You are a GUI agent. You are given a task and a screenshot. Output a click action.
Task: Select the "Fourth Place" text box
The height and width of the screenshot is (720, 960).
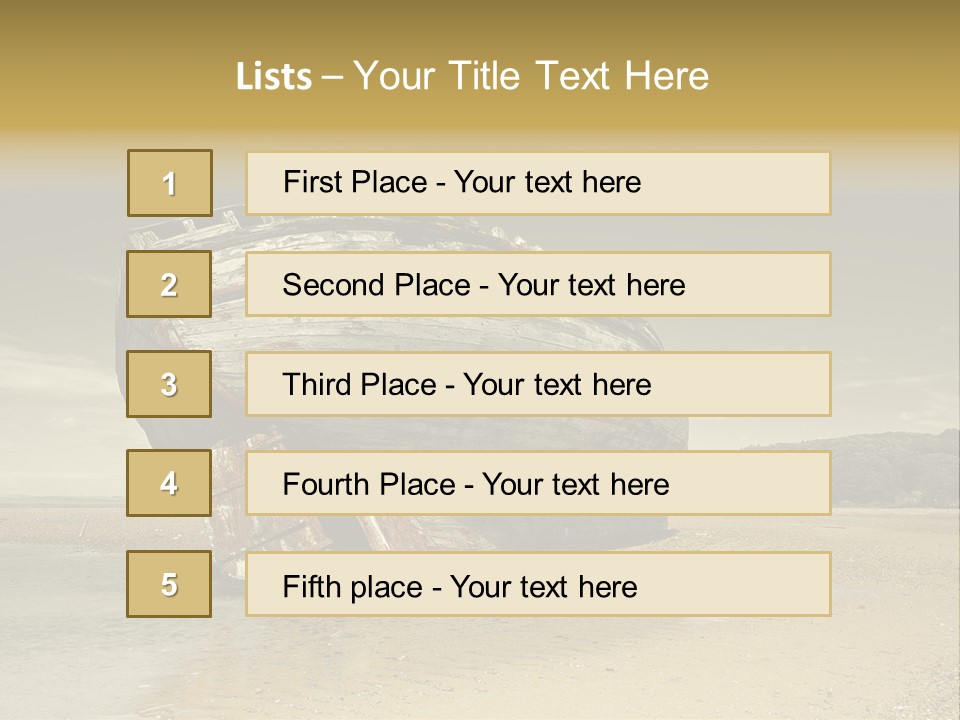point(538,483)
